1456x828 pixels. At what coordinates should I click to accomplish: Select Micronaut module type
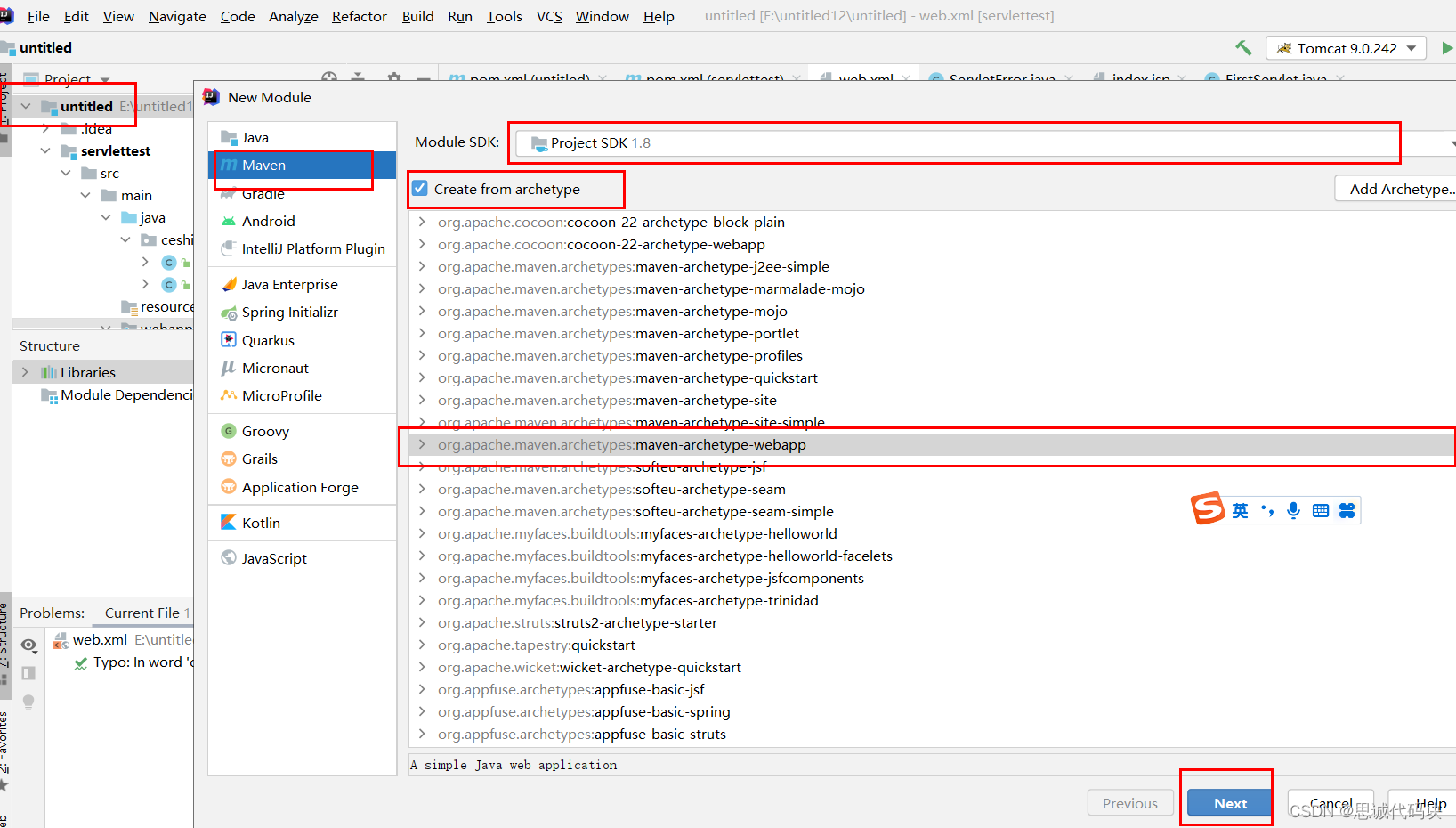303,368
